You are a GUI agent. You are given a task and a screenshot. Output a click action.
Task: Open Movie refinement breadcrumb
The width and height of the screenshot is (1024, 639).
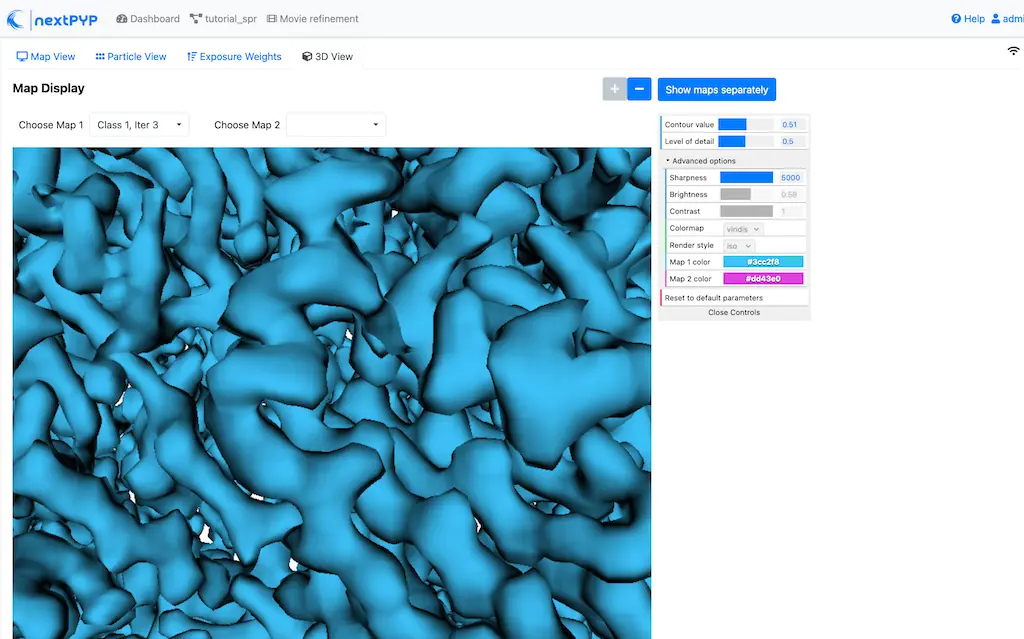[x=312, y=19]
